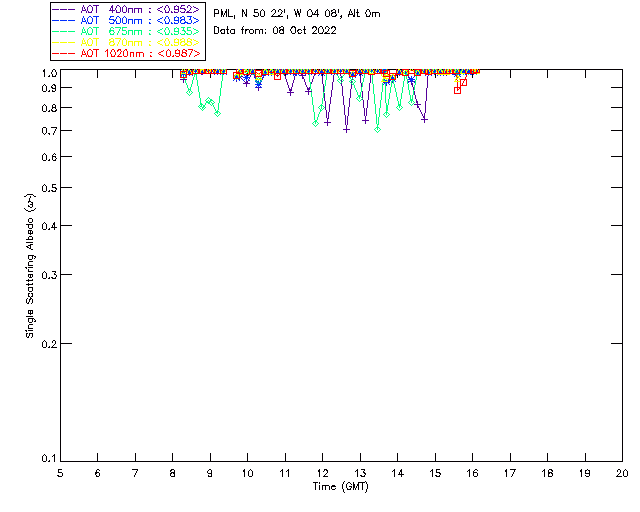Click the AOT 500nm legend entry

(x=126, y=20)
